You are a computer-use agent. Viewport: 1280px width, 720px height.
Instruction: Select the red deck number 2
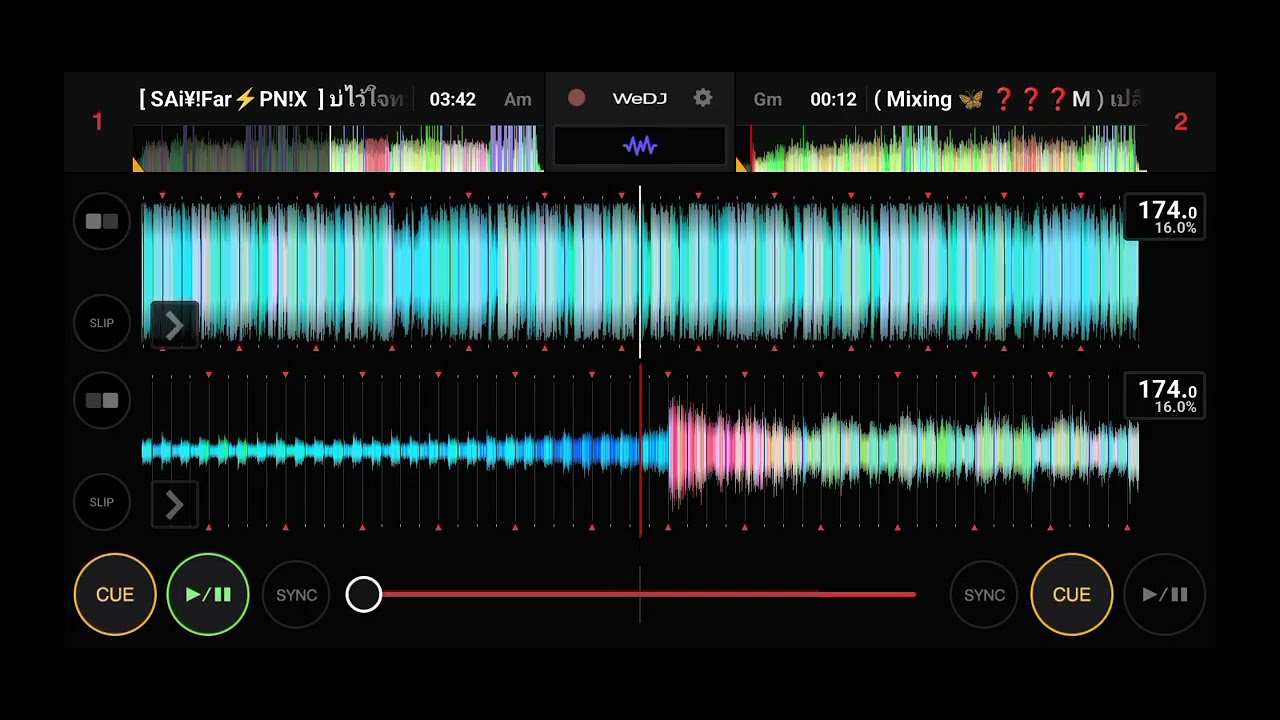[x=1181, y=122]
